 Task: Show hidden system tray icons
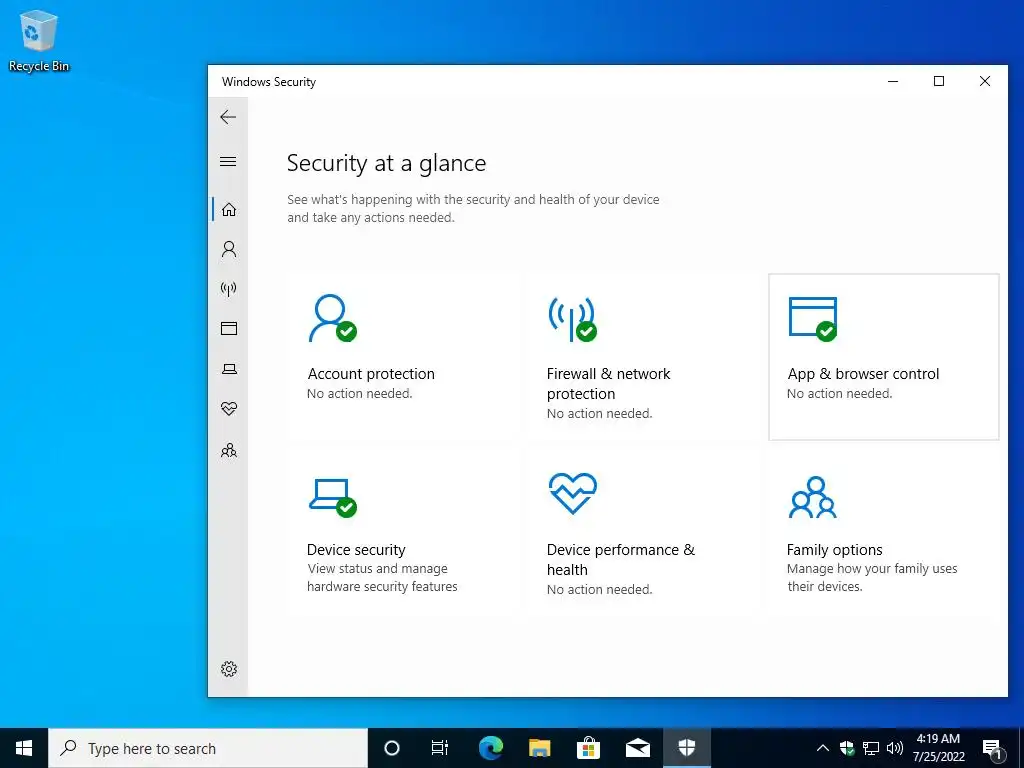click(x=823, y=748)
